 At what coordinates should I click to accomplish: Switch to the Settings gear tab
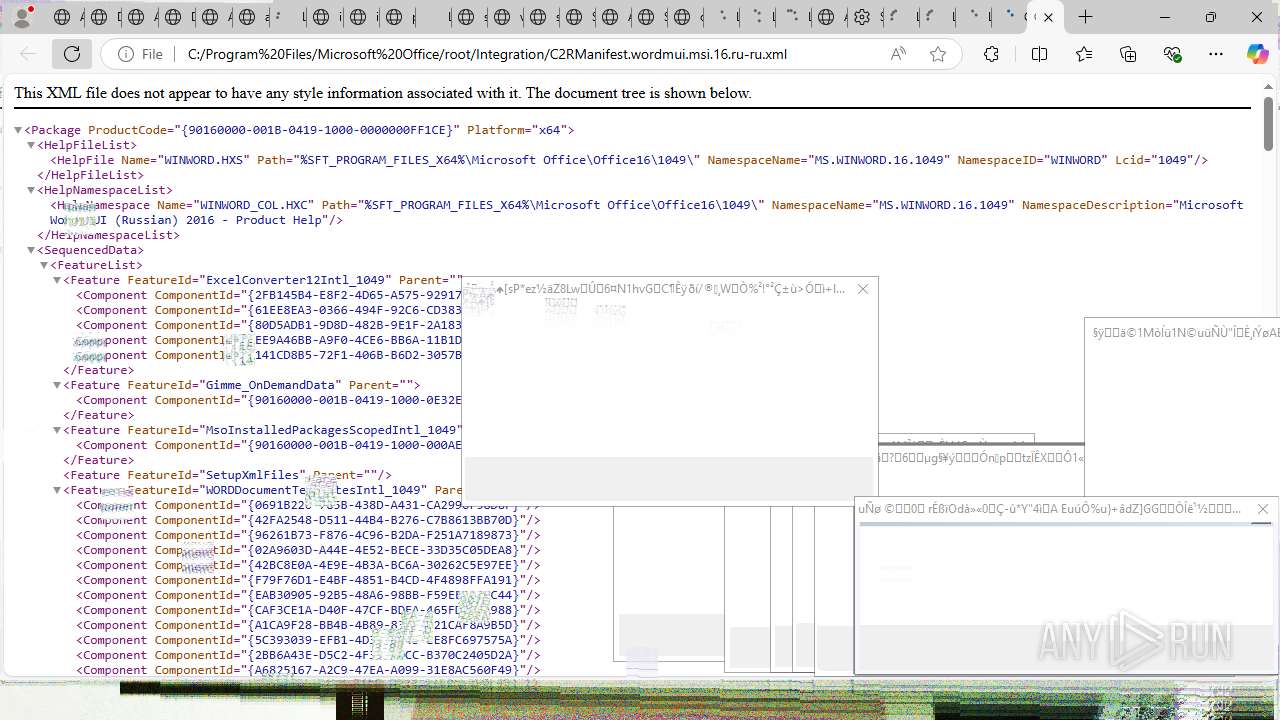[x=862, y=17]
